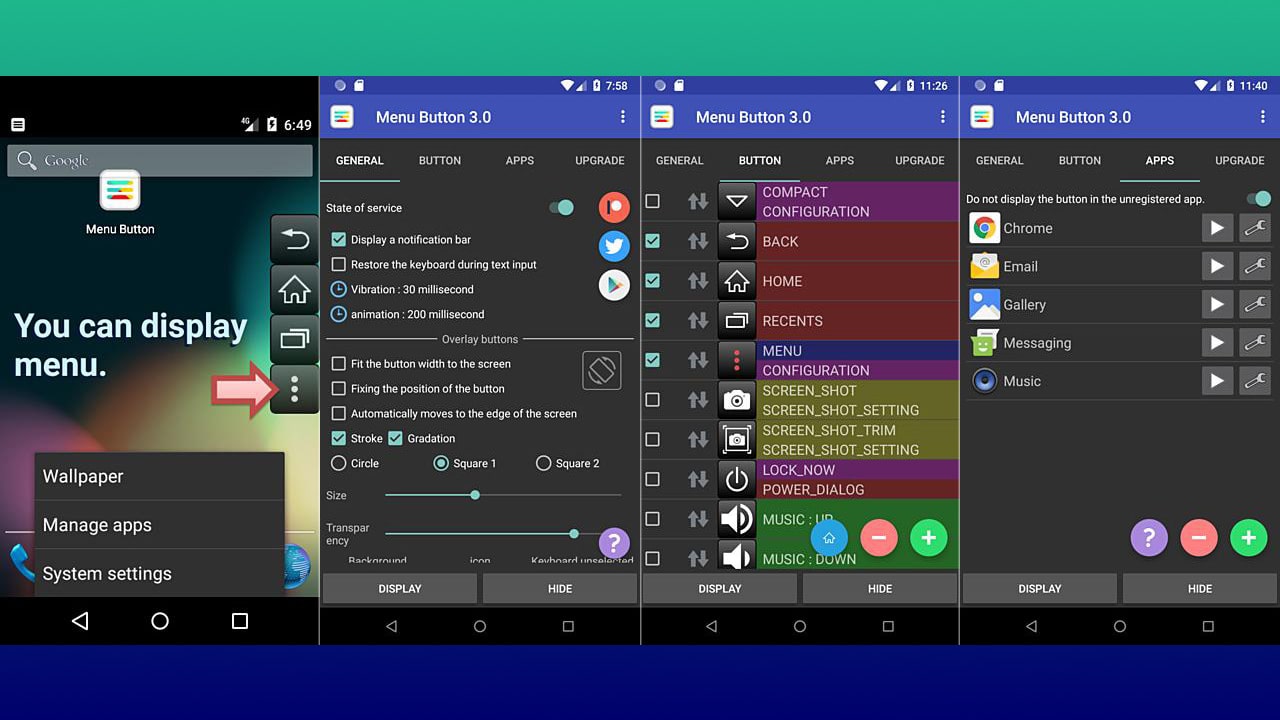Check Fit the button width to the screen
Image resolution: width=1280 pixels, height=720 pixels.
338,364
